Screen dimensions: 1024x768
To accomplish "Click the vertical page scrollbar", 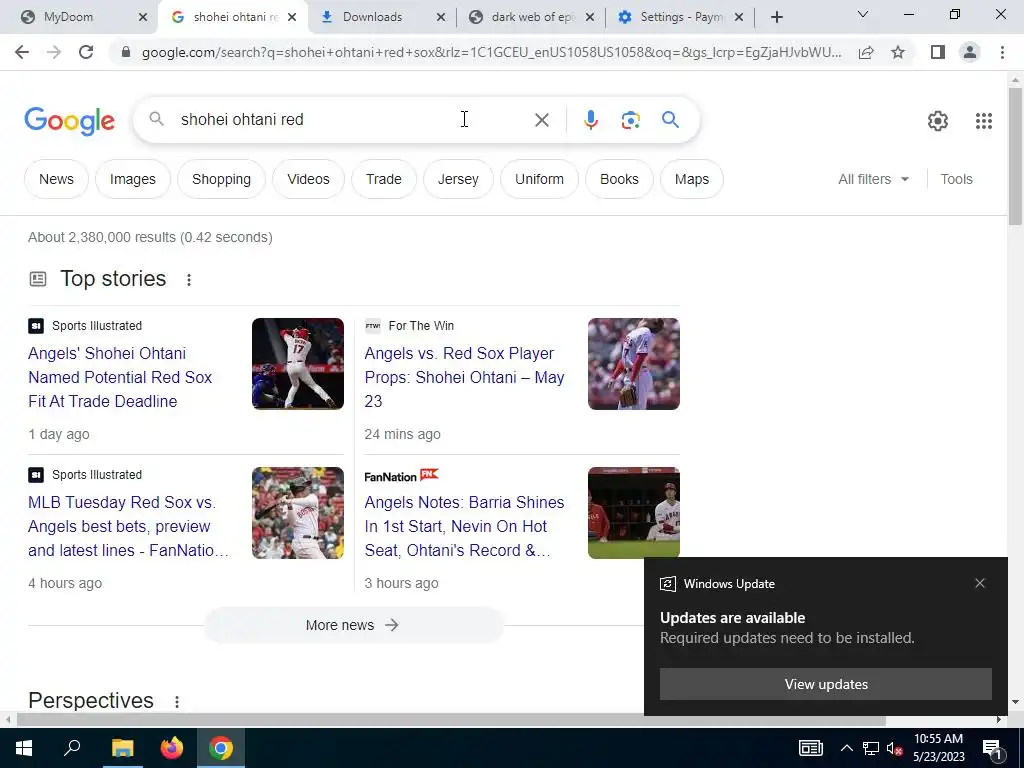I will tap(1016, 157).
